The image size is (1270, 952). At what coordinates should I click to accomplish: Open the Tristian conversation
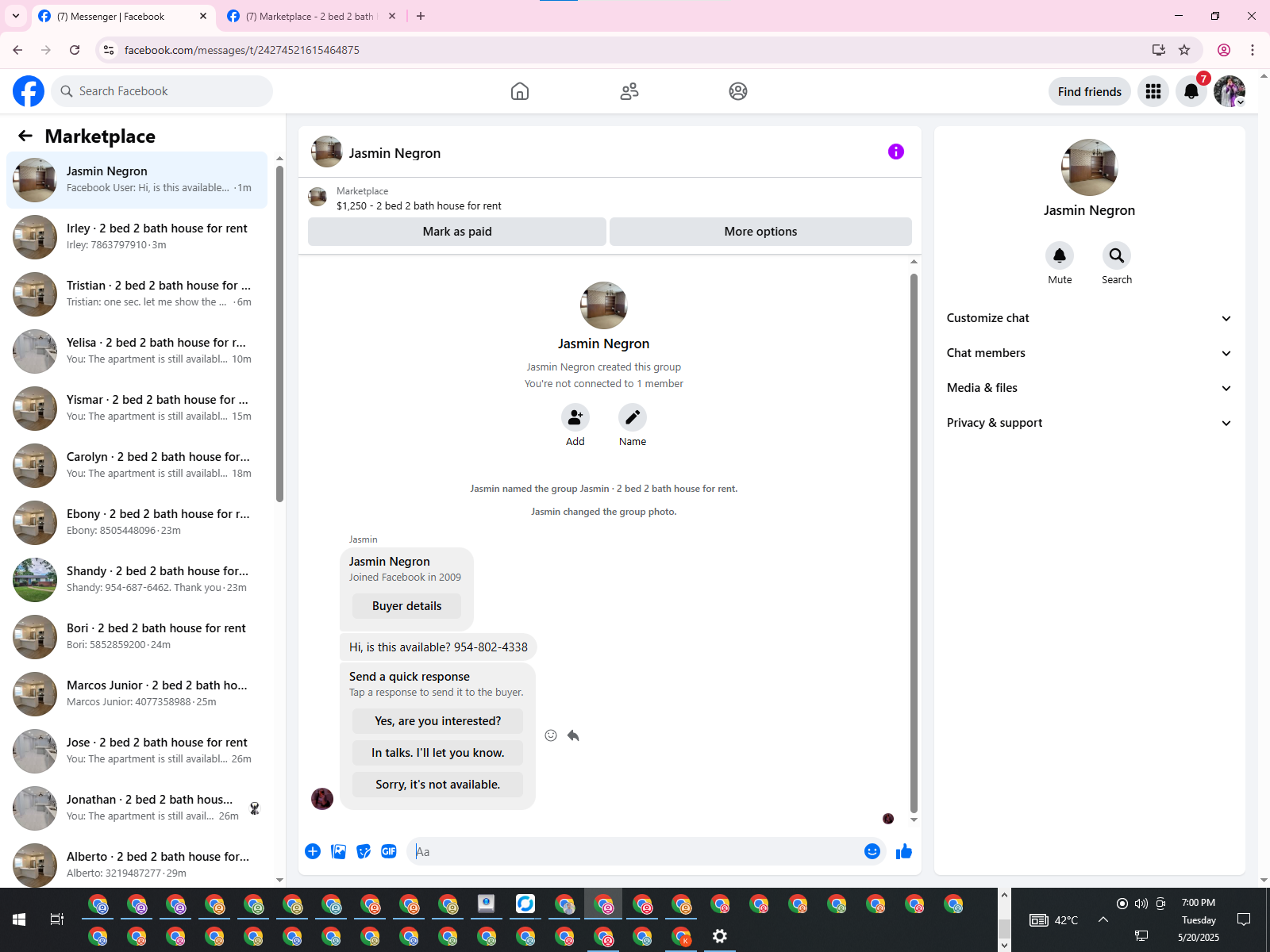pyautogui.click(x=137, y=294)
